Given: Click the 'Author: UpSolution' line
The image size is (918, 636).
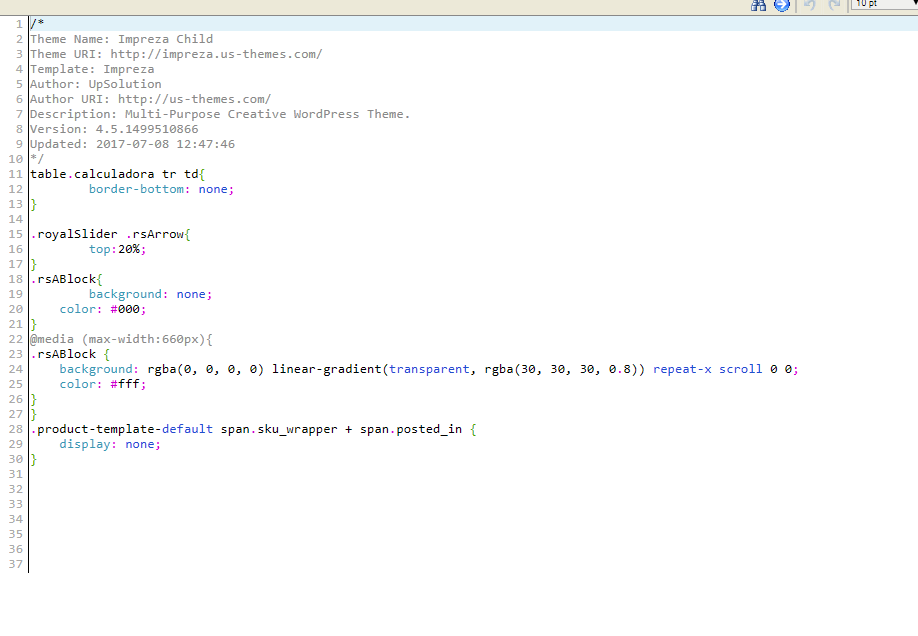Looking at the screenshot, I should [x=95, y=84].
